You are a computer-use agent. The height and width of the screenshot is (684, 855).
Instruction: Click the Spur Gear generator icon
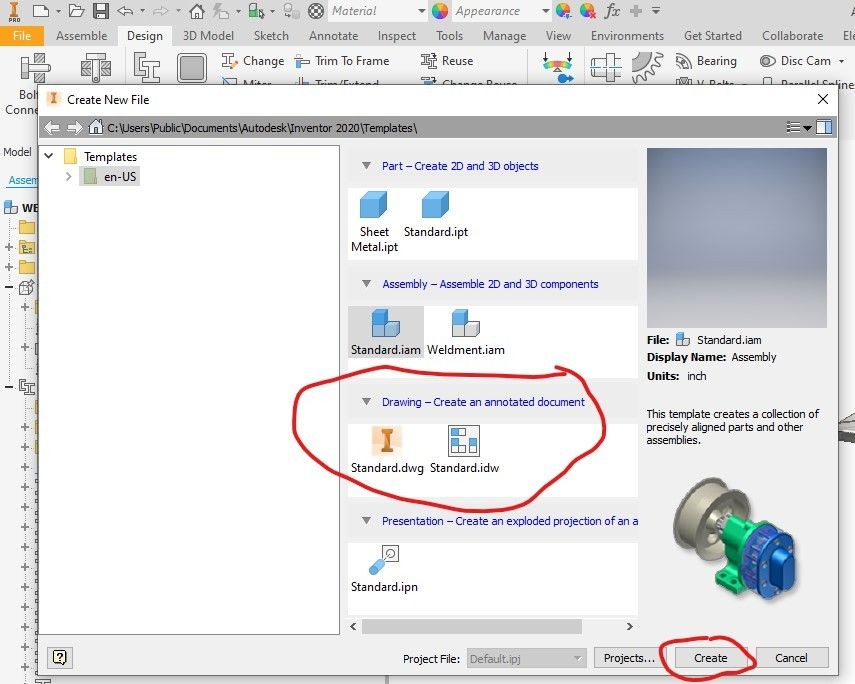pyautogui.click(x=647, y=67)
